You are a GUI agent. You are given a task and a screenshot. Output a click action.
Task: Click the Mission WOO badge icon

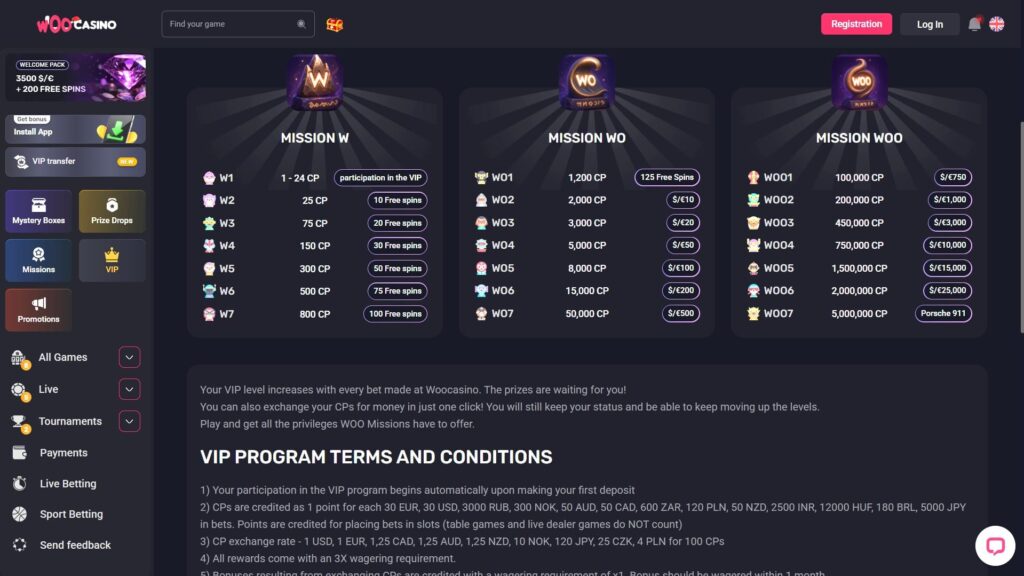pos(859,82)
